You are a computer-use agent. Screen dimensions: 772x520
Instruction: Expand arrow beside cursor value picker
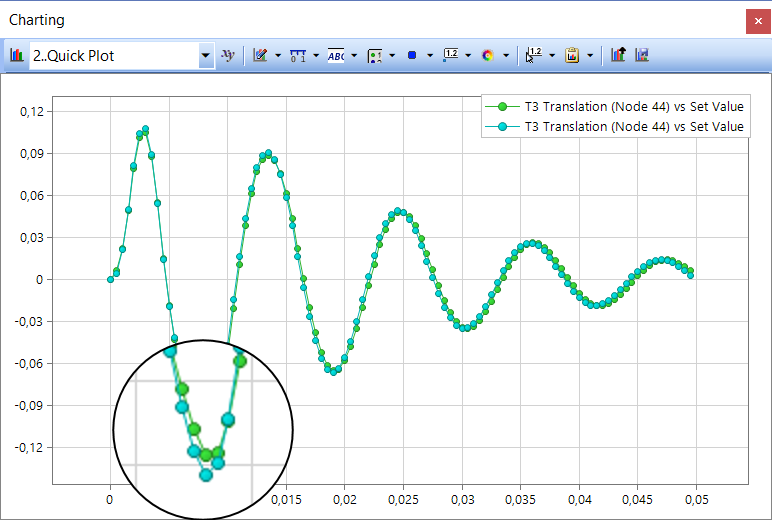[x=552, y=56]
